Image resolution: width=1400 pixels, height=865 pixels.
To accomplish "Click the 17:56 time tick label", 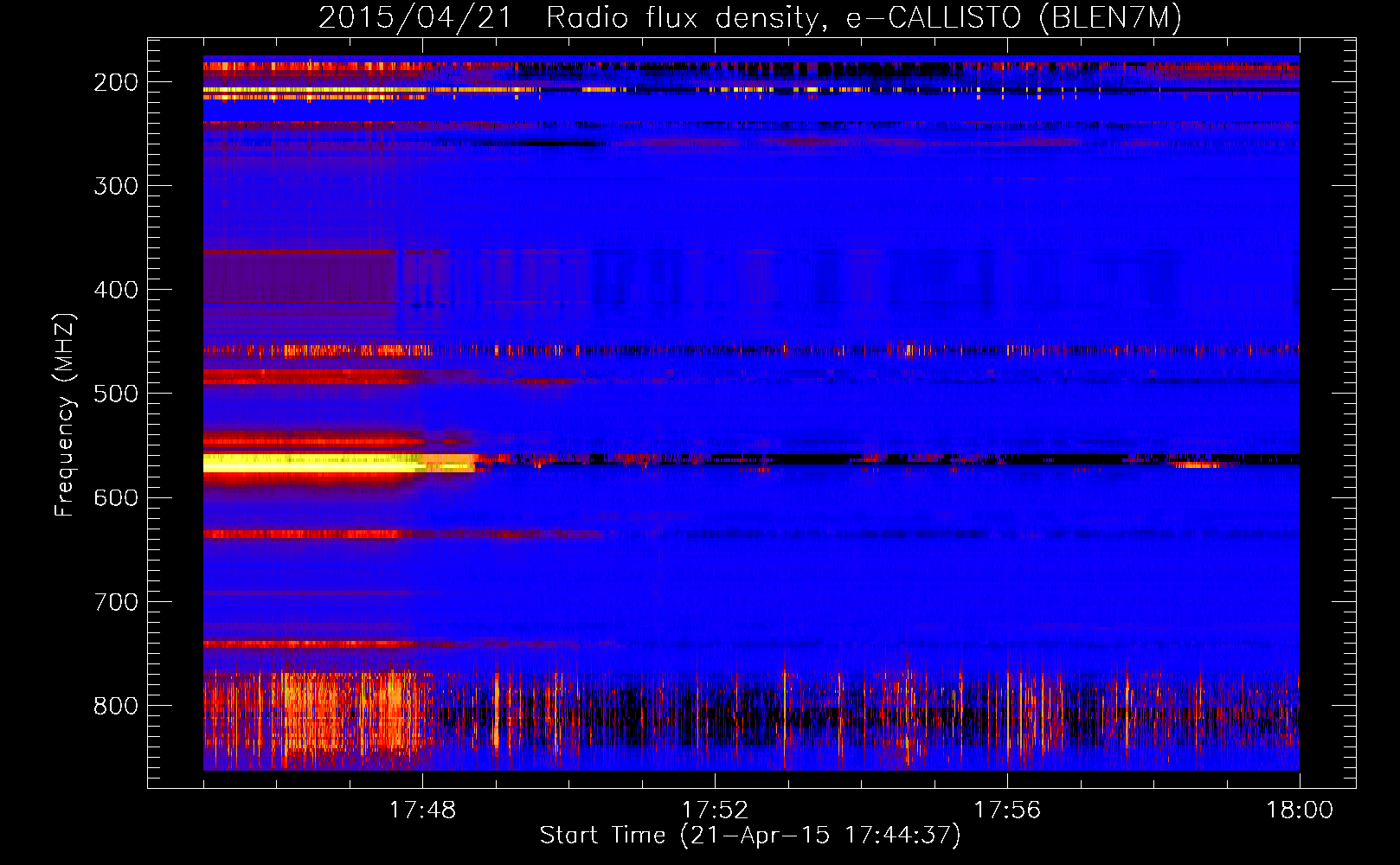I will pos(1007,811).
